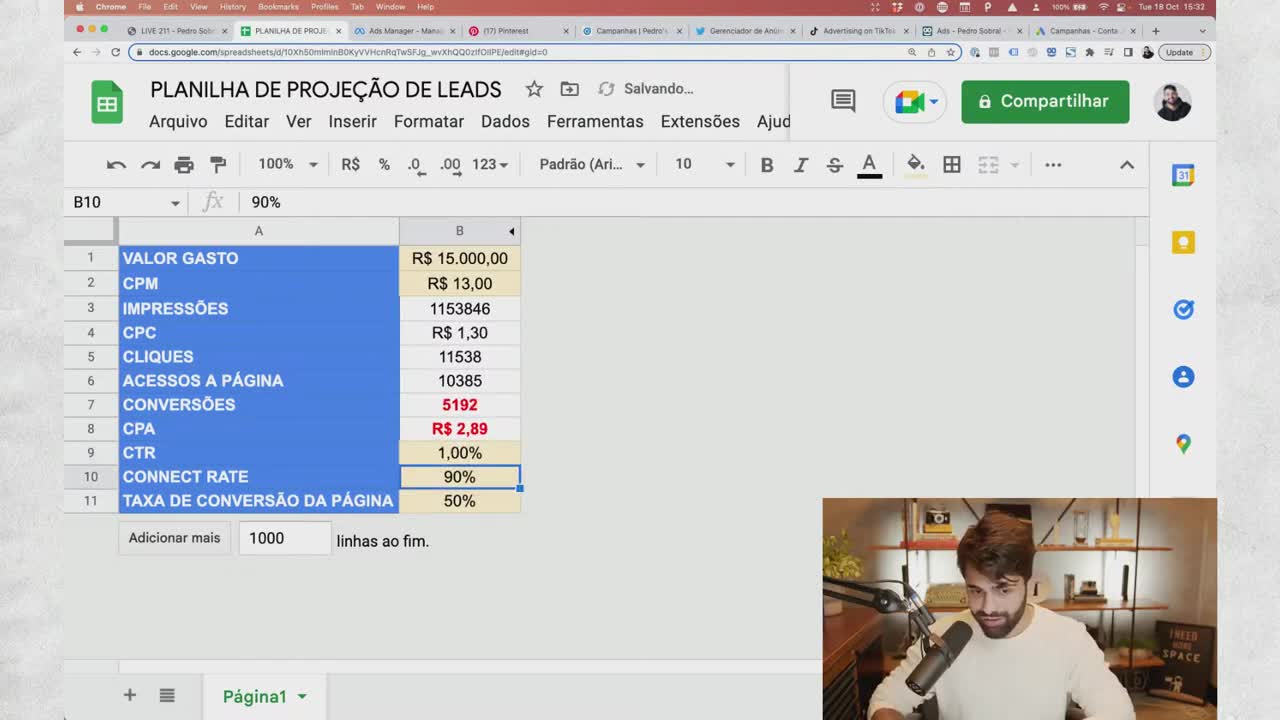
Task: Start a Google Meet call
Action: [916, 101]
